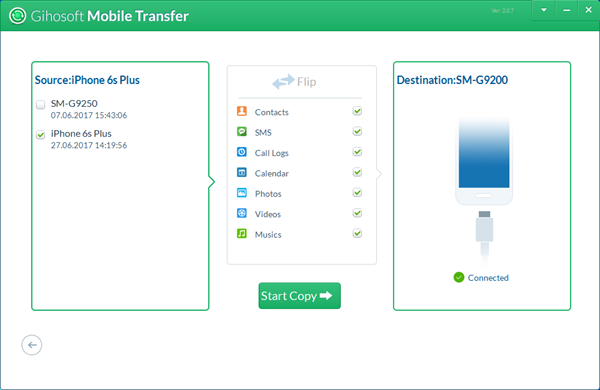This screenshot has width=600, height=390.
Task: Click the destination phone illustration
Action: click(x=484, y=161)
